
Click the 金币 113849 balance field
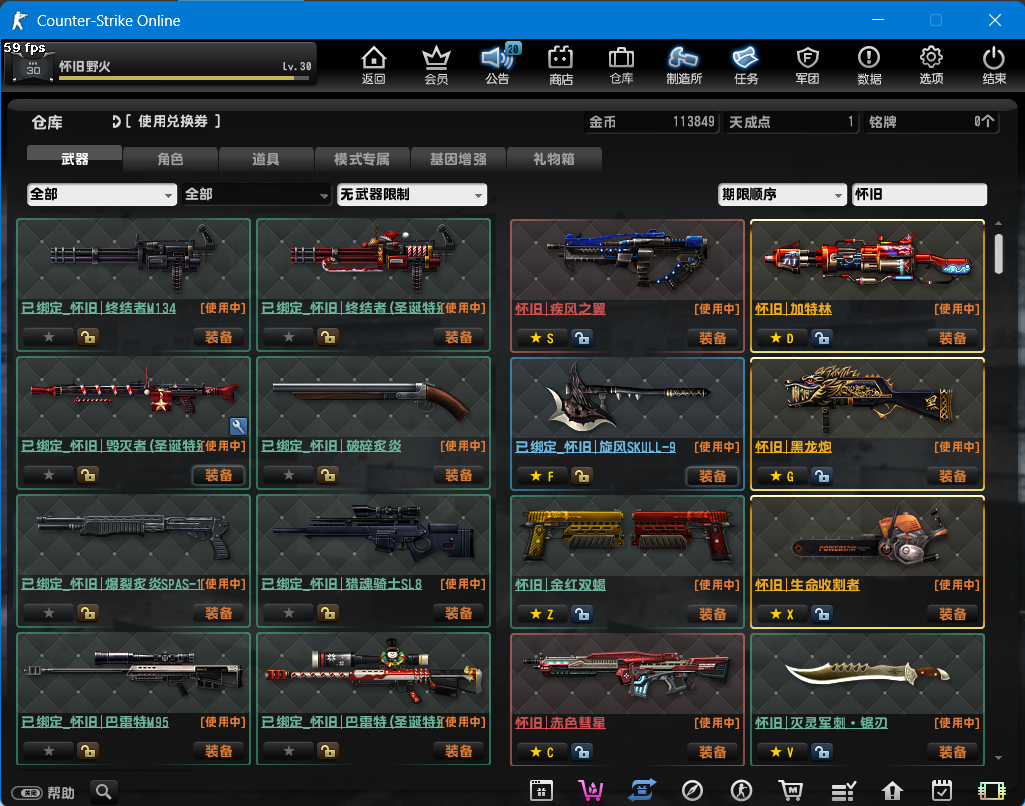click(x=651, y=122)
